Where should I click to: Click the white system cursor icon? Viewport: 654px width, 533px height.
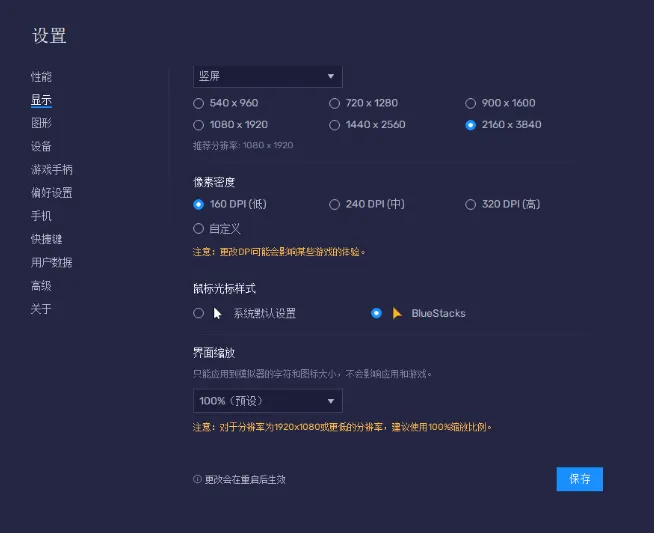(217, 314)
